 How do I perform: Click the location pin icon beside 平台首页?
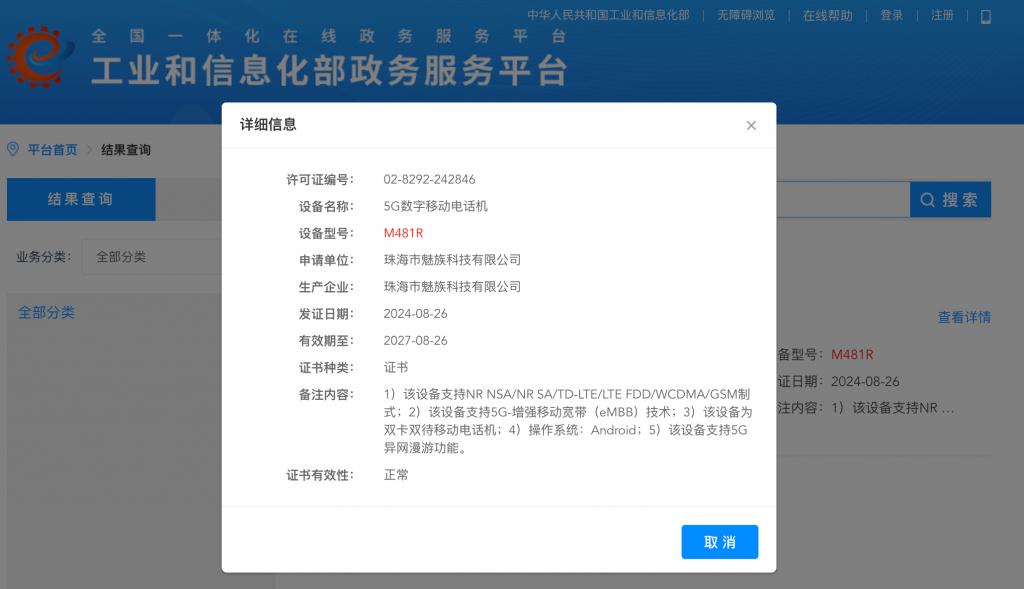pyautogui.click(x=13, y=149)
